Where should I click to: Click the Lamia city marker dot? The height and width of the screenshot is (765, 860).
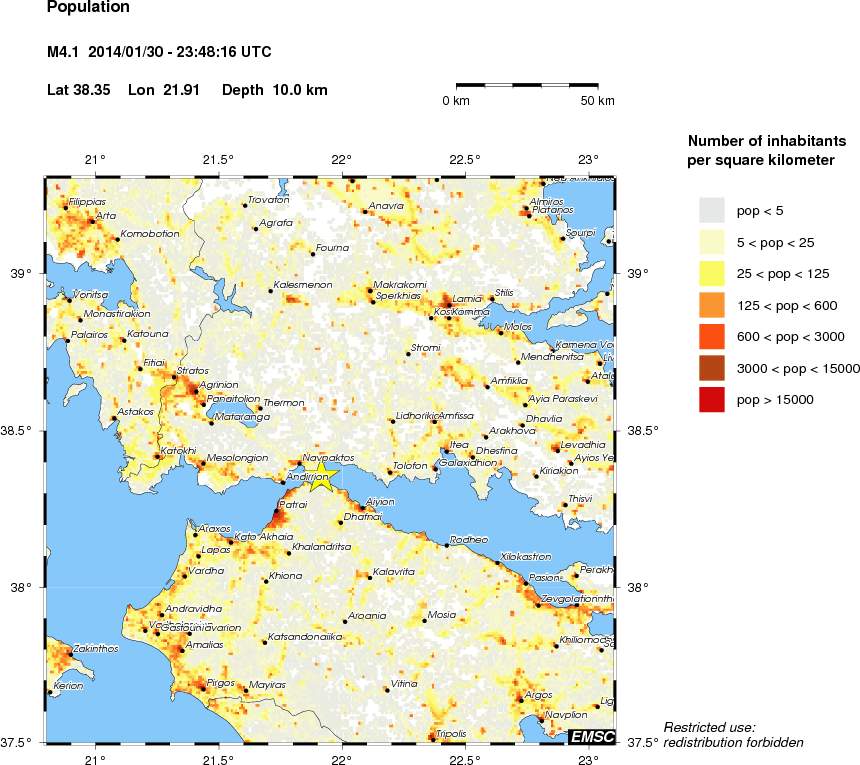point(449,304)
